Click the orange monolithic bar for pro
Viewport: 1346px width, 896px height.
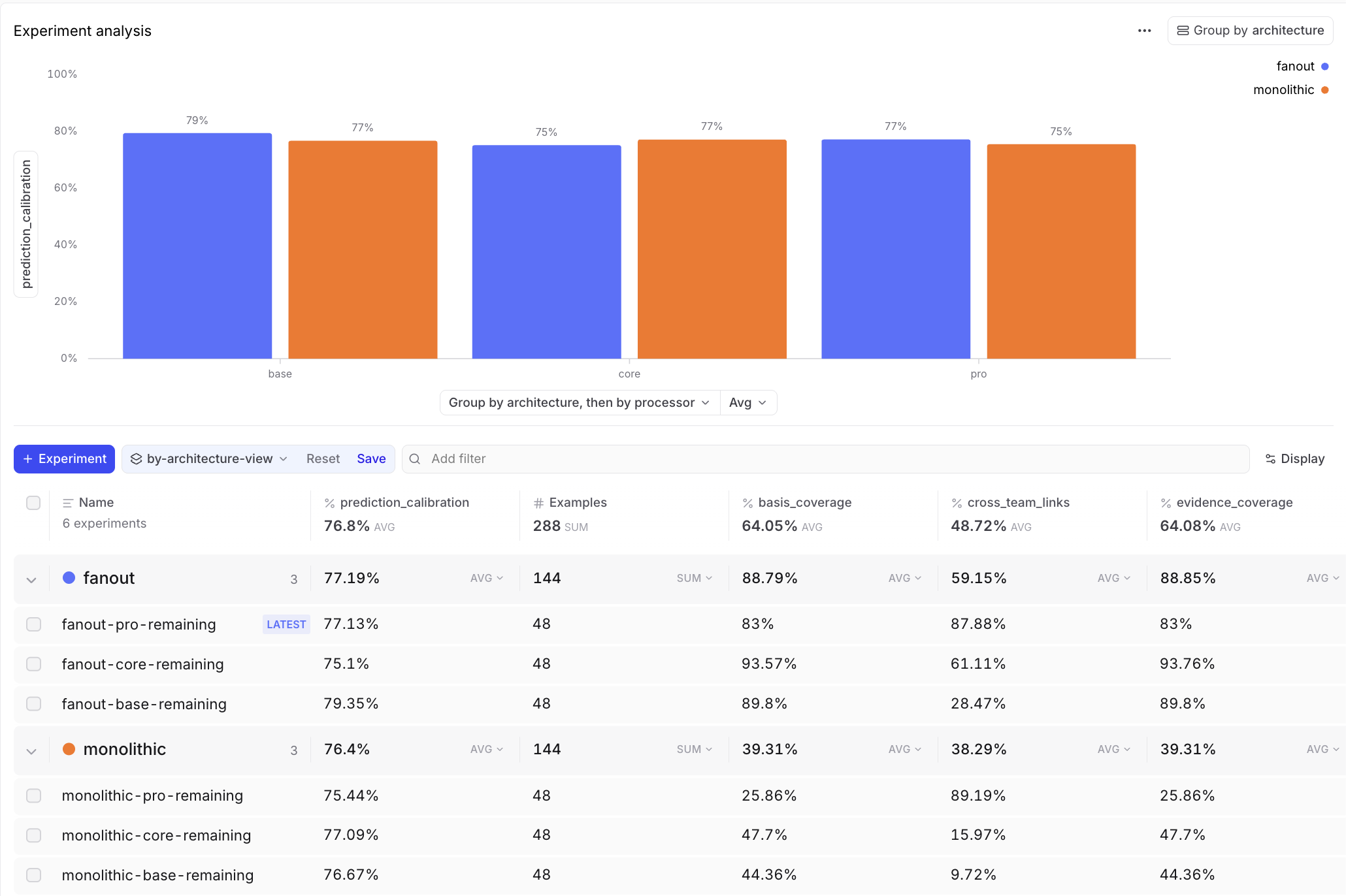[1061, 251]
